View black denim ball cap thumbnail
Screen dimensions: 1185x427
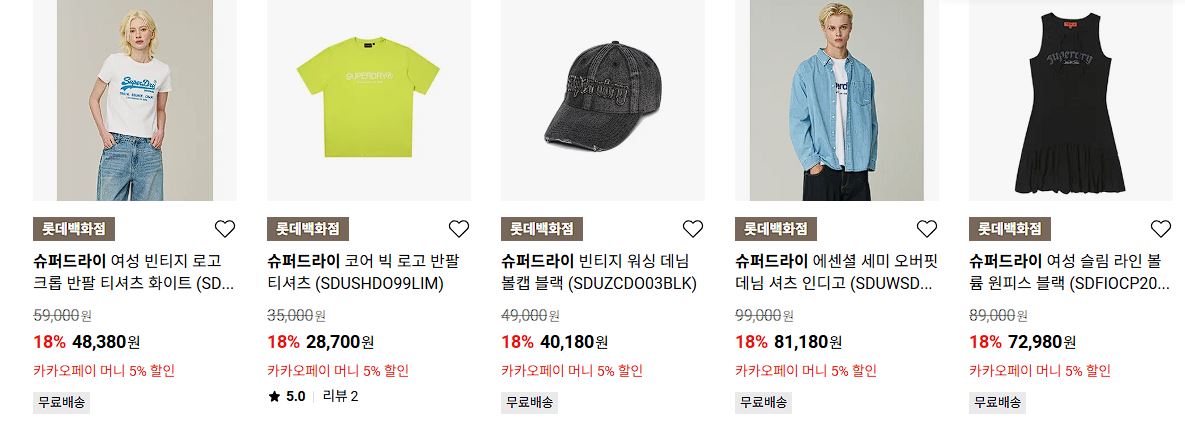(x=603, y=100)
